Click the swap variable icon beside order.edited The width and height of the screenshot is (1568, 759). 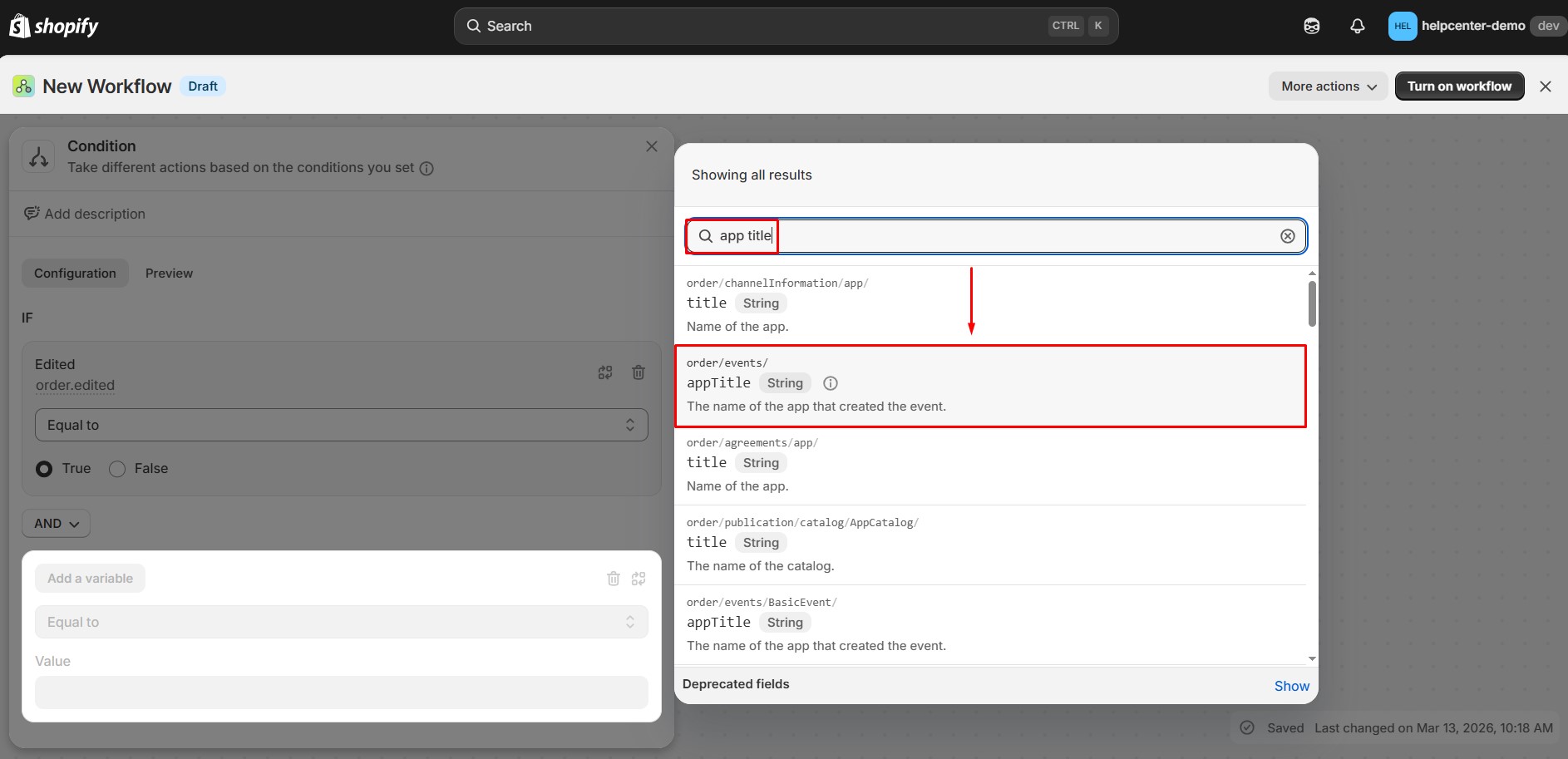click(x=605, y=372)
